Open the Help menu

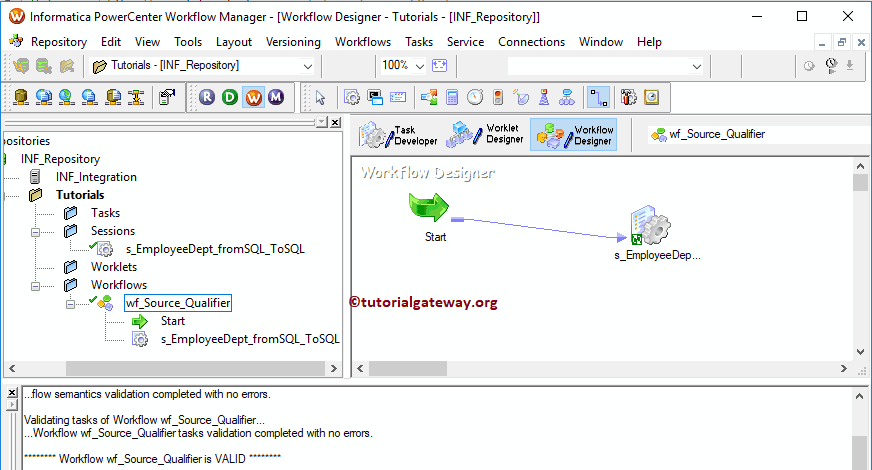(649, 42)
